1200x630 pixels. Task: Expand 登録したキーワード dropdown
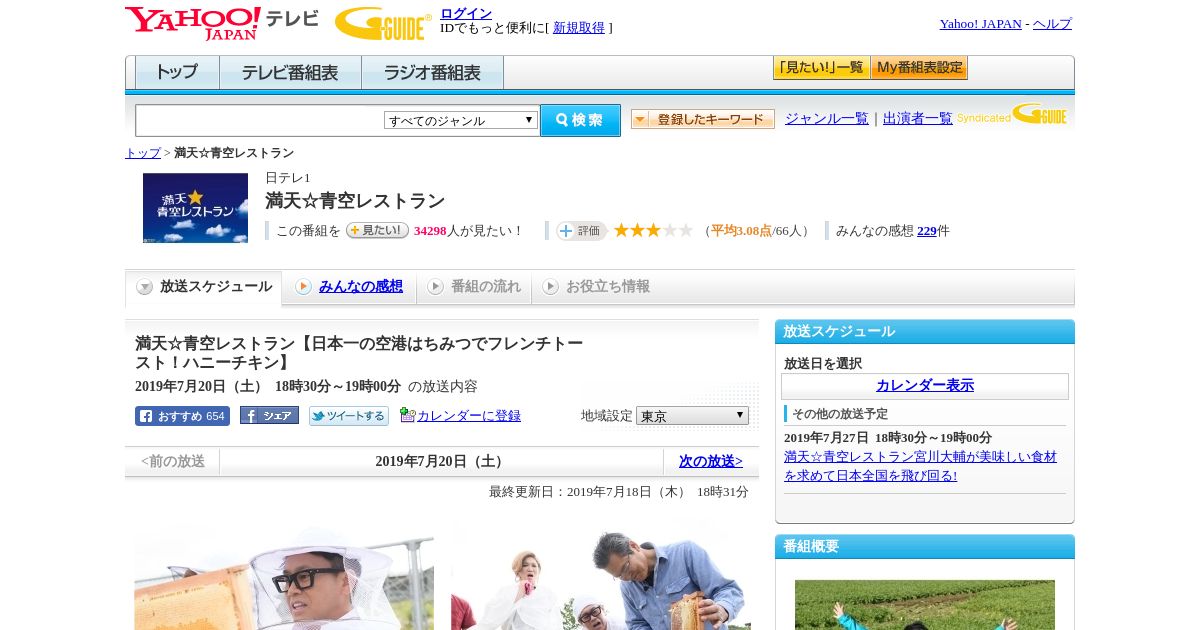(703, 119)
